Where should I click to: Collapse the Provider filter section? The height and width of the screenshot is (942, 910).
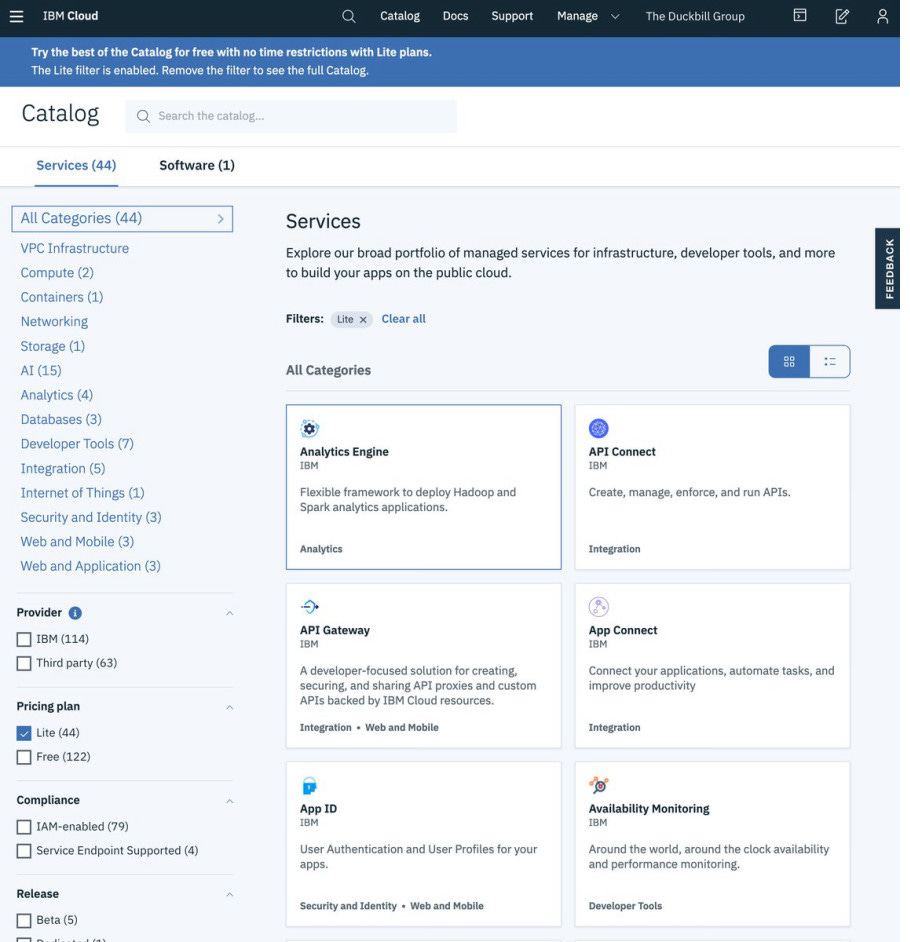[229, 613]
